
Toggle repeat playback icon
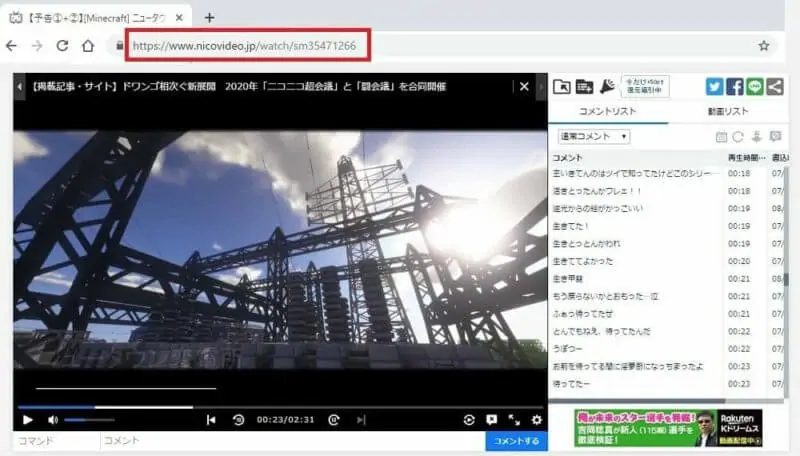tap(469, 420)
